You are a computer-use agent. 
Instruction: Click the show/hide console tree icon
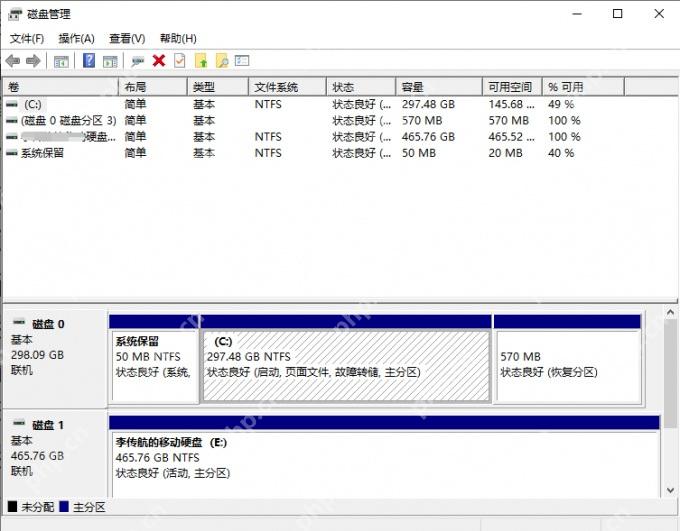(61, 62)
